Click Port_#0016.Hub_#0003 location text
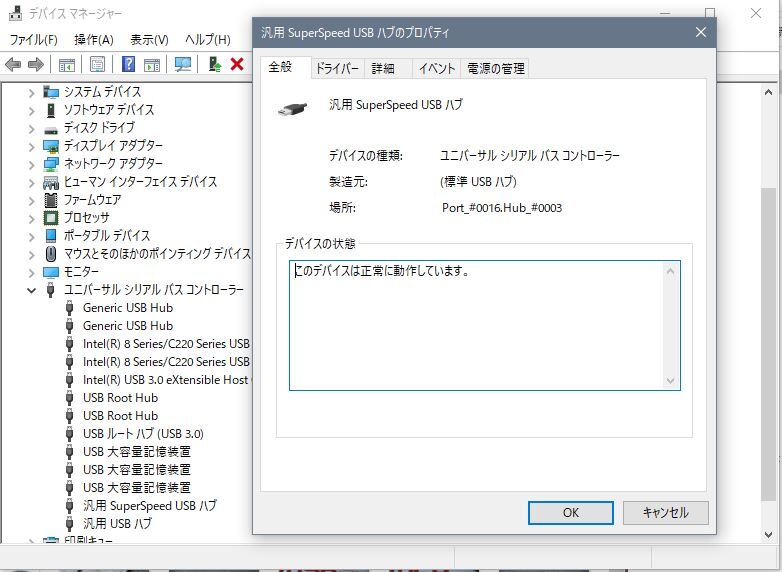 pos(502,208)
